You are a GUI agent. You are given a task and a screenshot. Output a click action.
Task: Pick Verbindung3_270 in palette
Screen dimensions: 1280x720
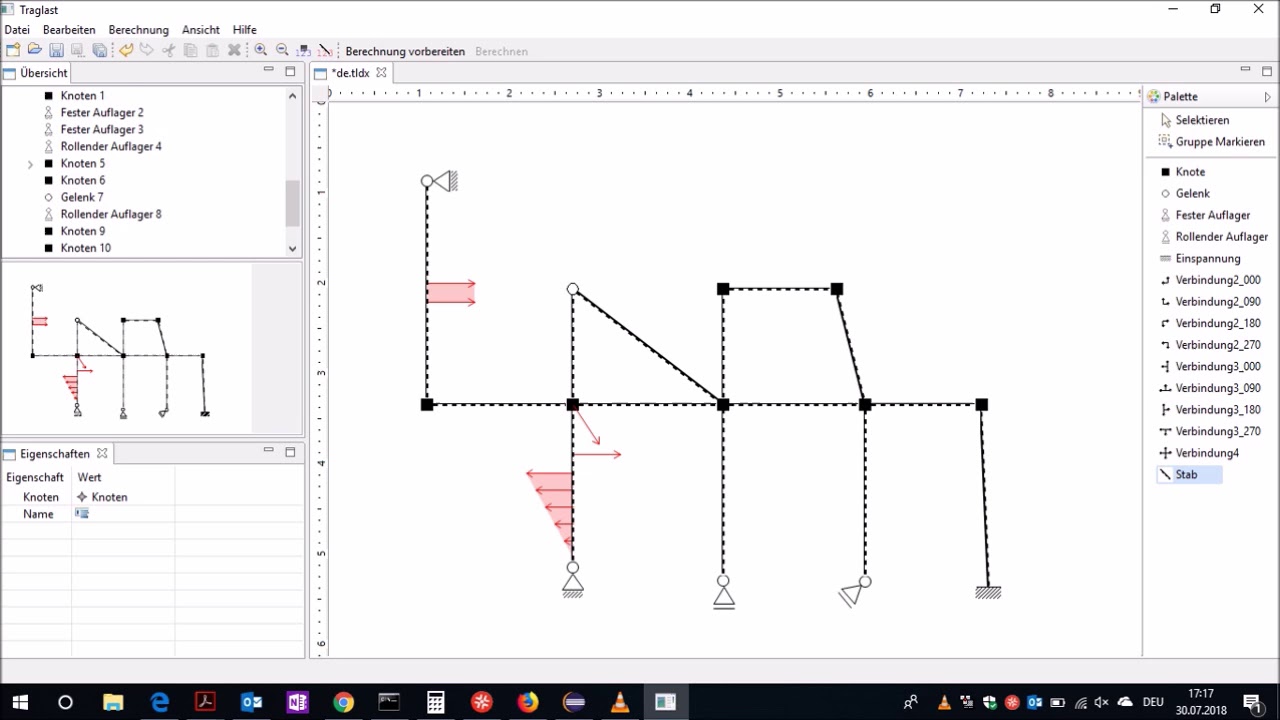1209,432
